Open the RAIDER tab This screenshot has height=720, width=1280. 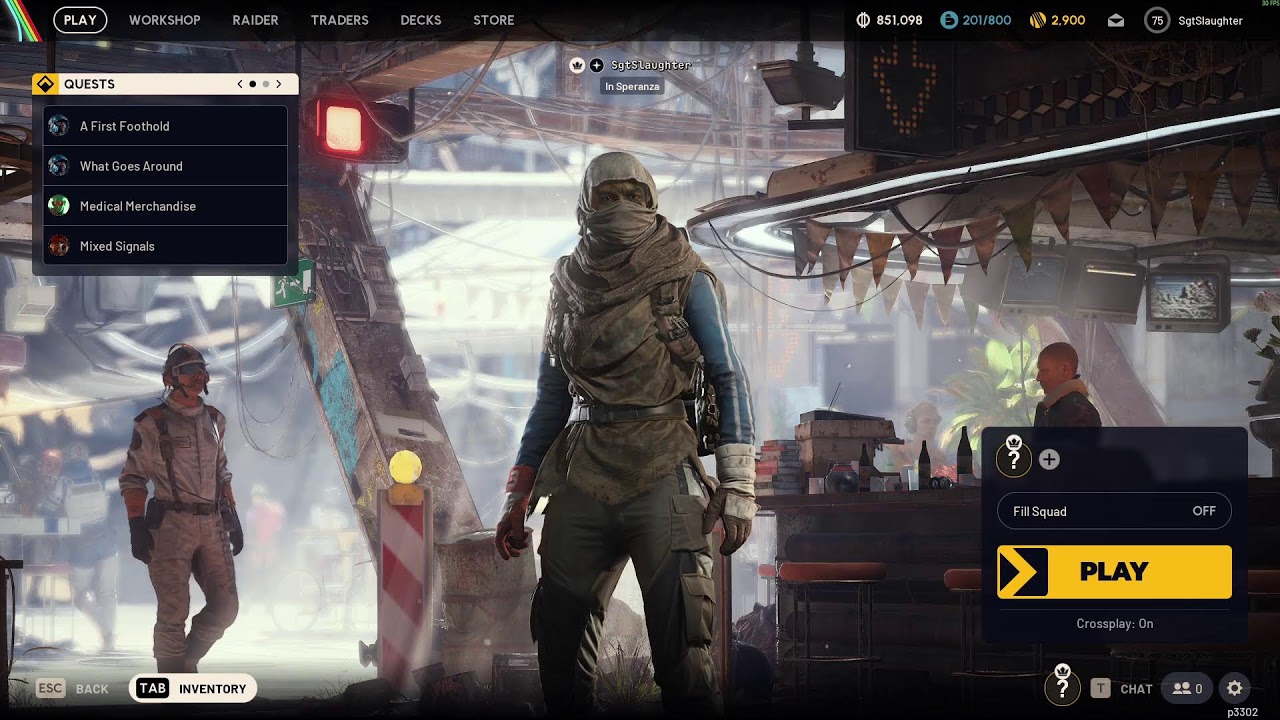(x=255, y=20)
